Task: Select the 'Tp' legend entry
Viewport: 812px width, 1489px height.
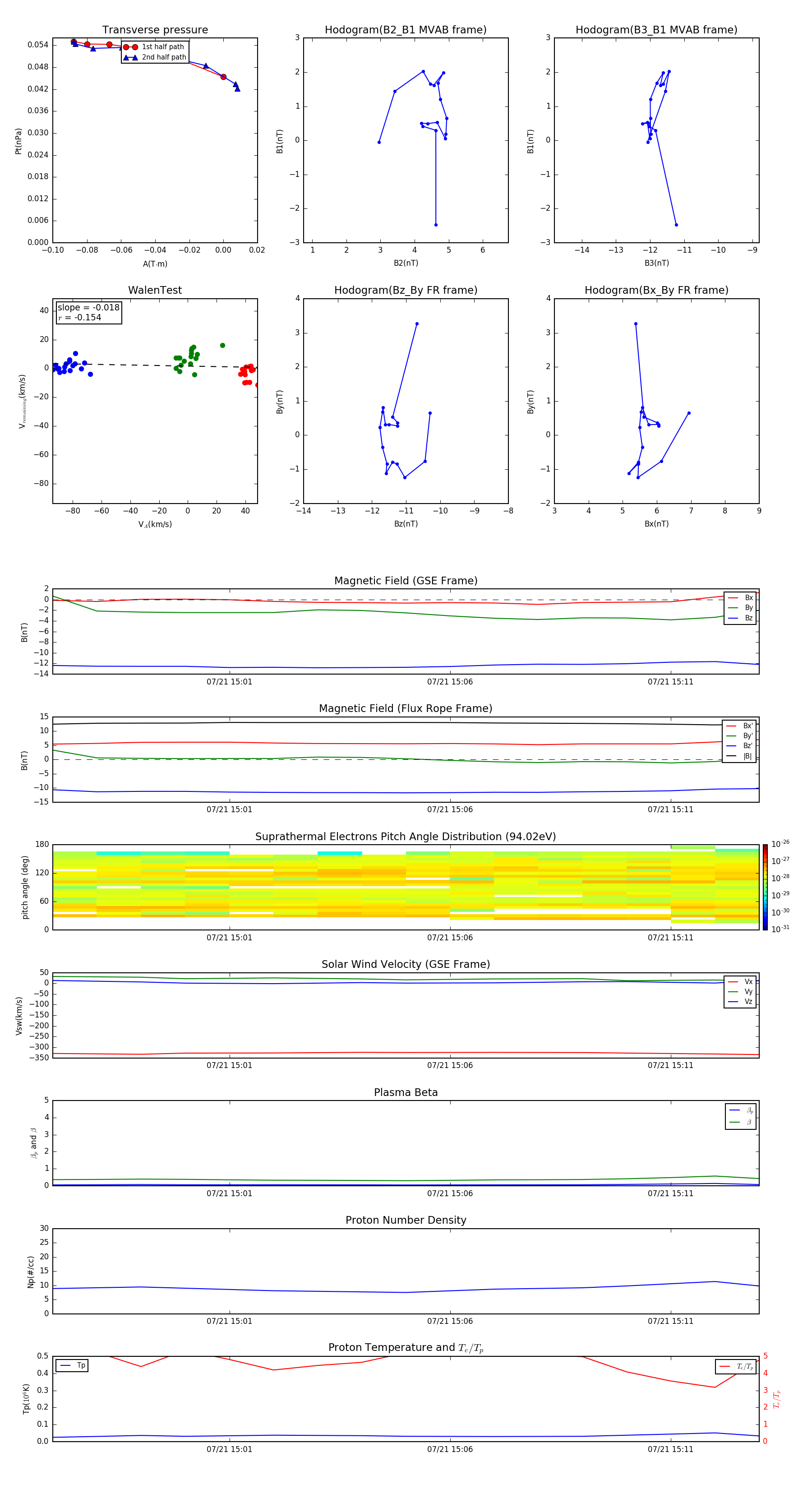Action: [x=72, y=1365]
